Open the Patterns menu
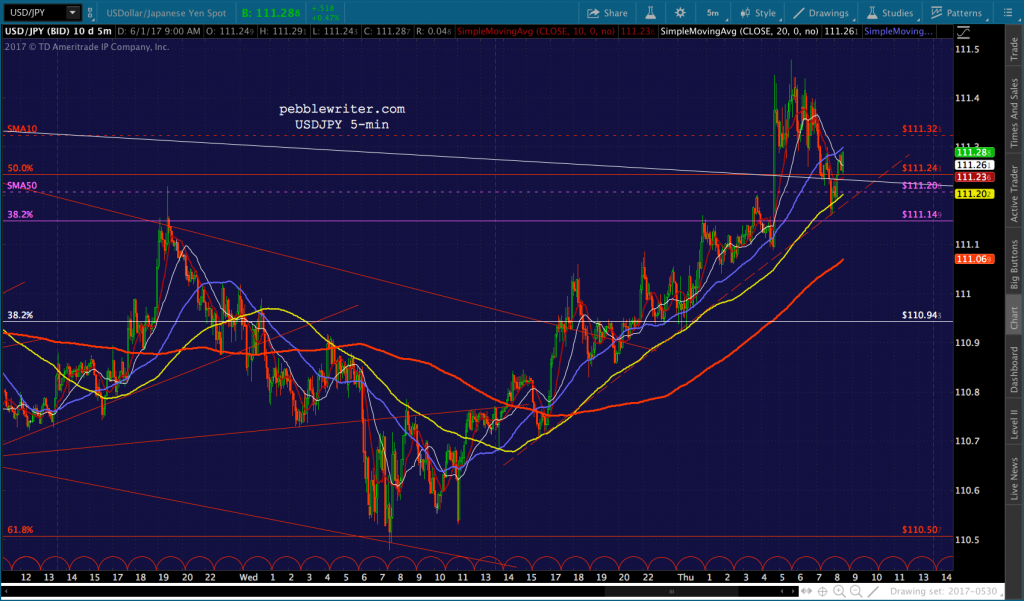 (x=956, y=13)
